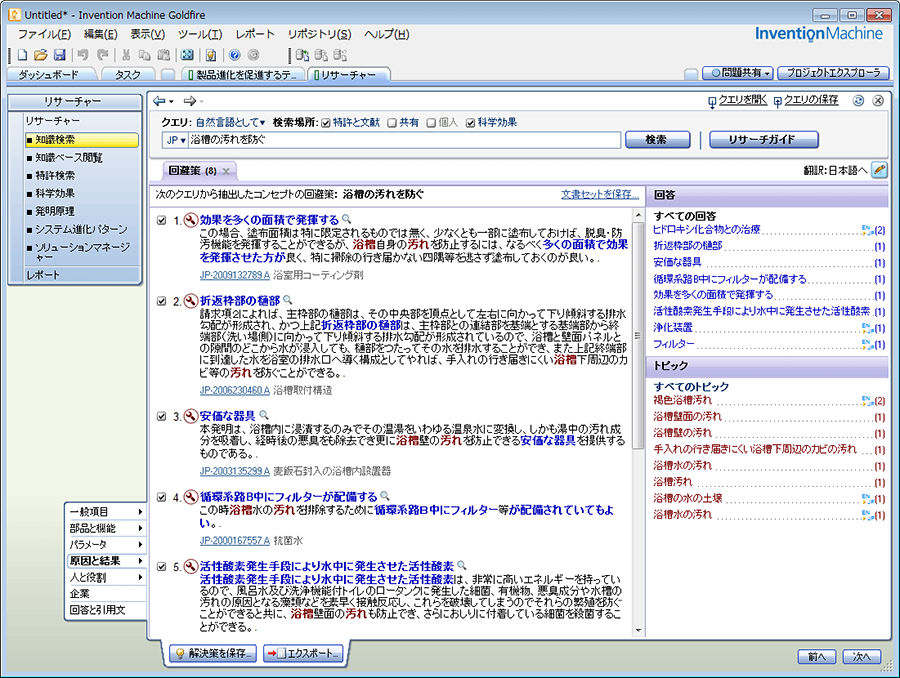Screen dimensions: 900x678
Task: Open the ツール(T) menu
Action: (200, 34)
